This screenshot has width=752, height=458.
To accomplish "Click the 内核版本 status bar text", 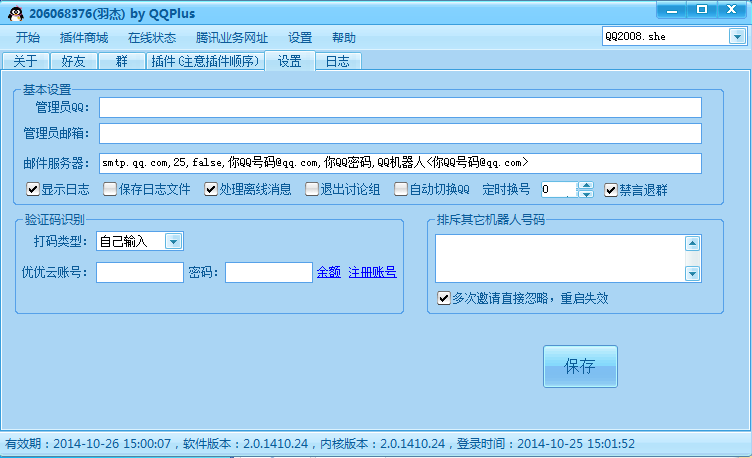I will (x=382, y=444).
